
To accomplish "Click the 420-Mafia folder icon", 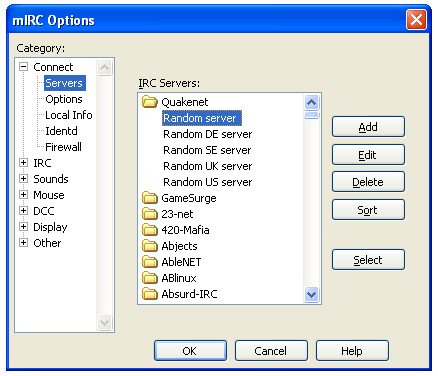I will [x=149, y=230].
